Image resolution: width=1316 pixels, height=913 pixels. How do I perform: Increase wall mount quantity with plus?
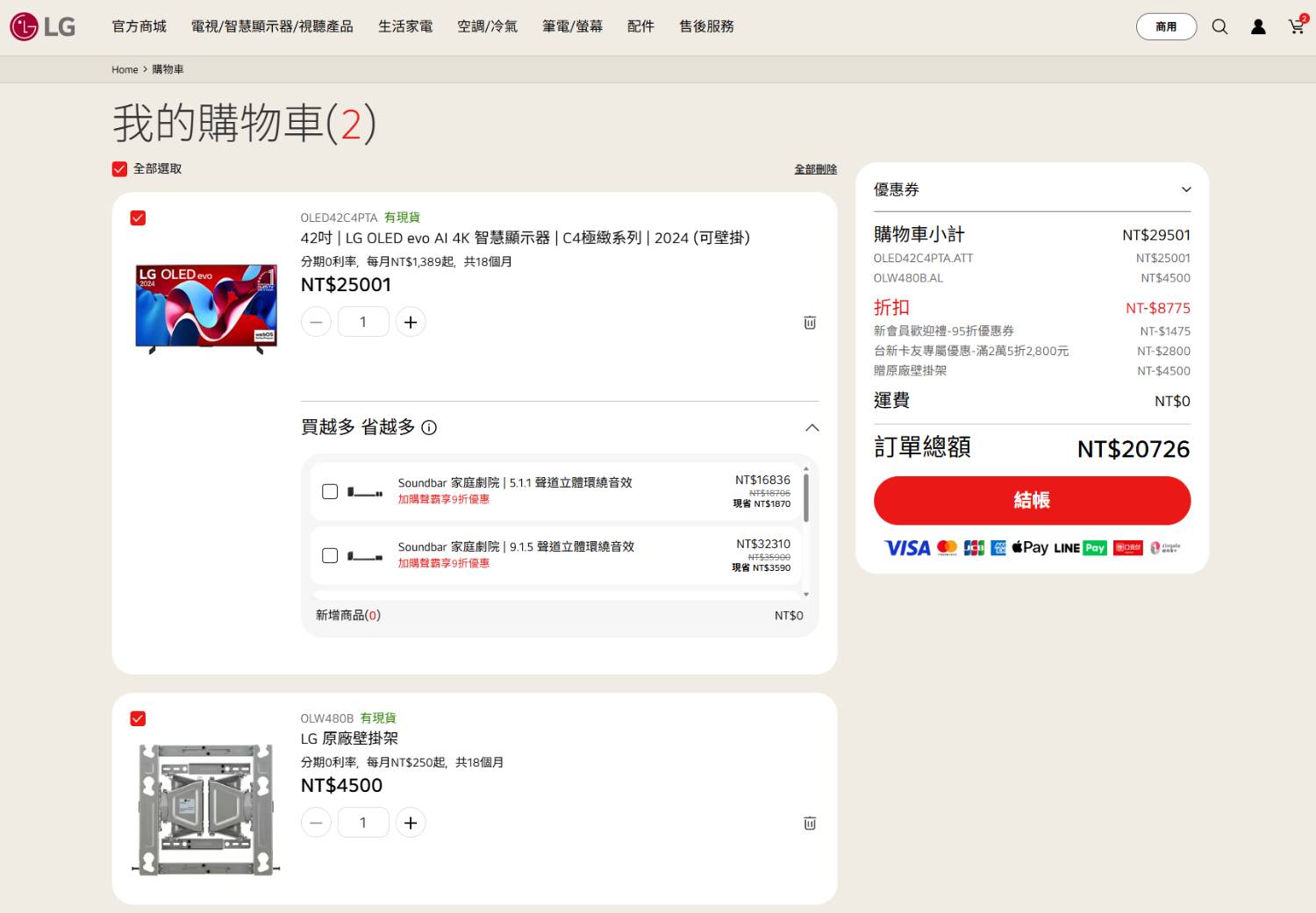tap(411, 823)
